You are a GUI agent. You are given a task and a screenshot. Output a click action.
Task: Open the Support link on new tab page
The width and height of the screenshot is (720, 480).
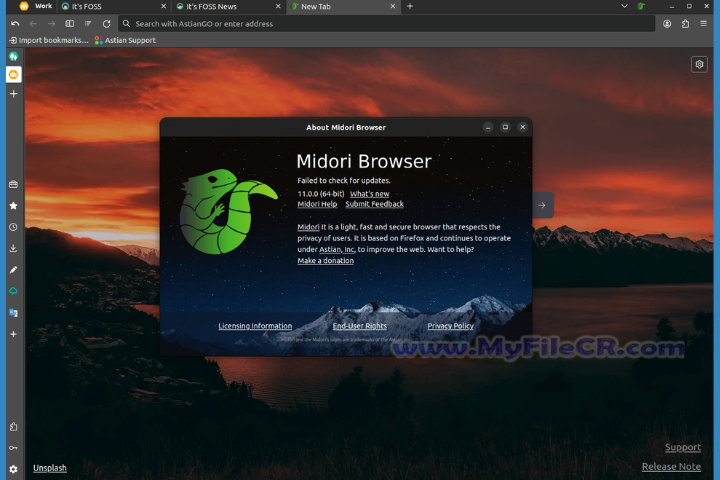[683, 447]
